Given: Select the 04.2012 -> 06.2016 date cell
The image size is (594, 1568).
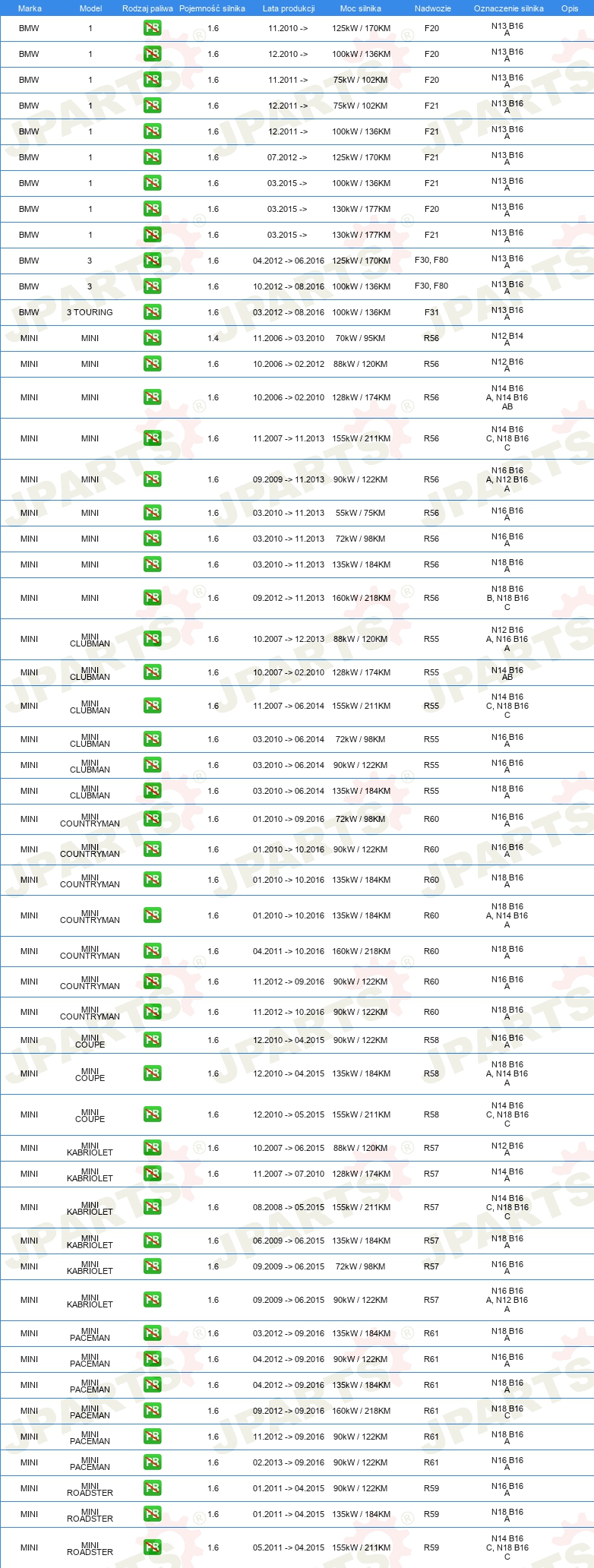Looking at the screenshot, I should [289, 261].
